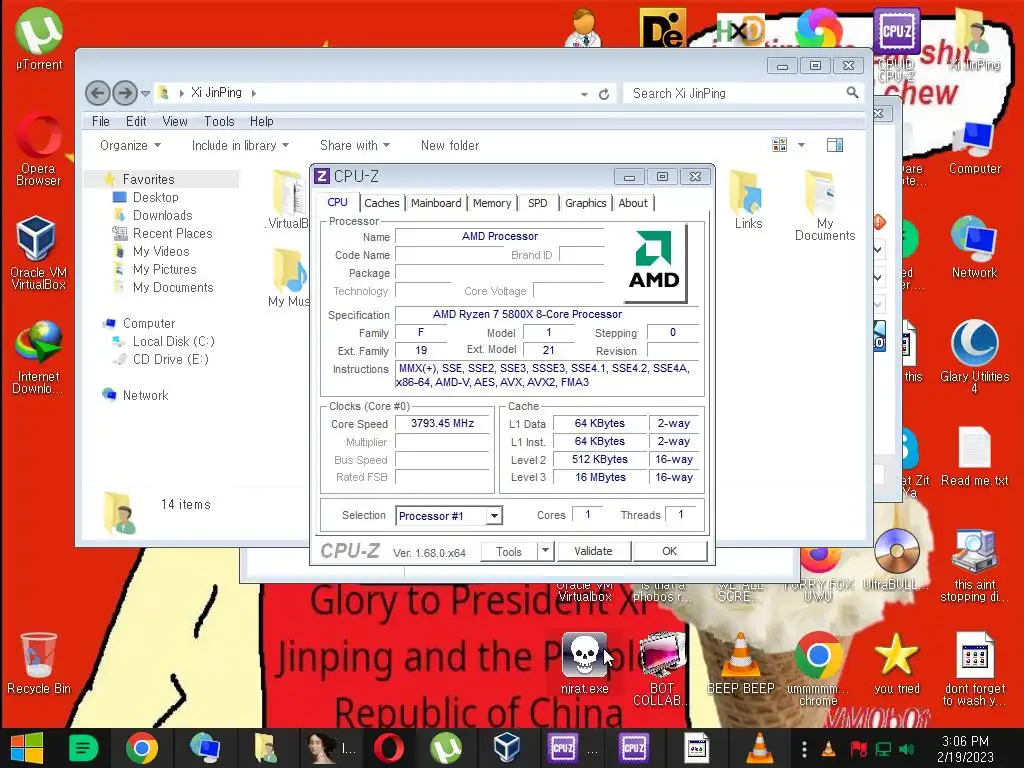Expand the change view options arrow
The width and height of the screenshot is (1024, 768).
801,145
